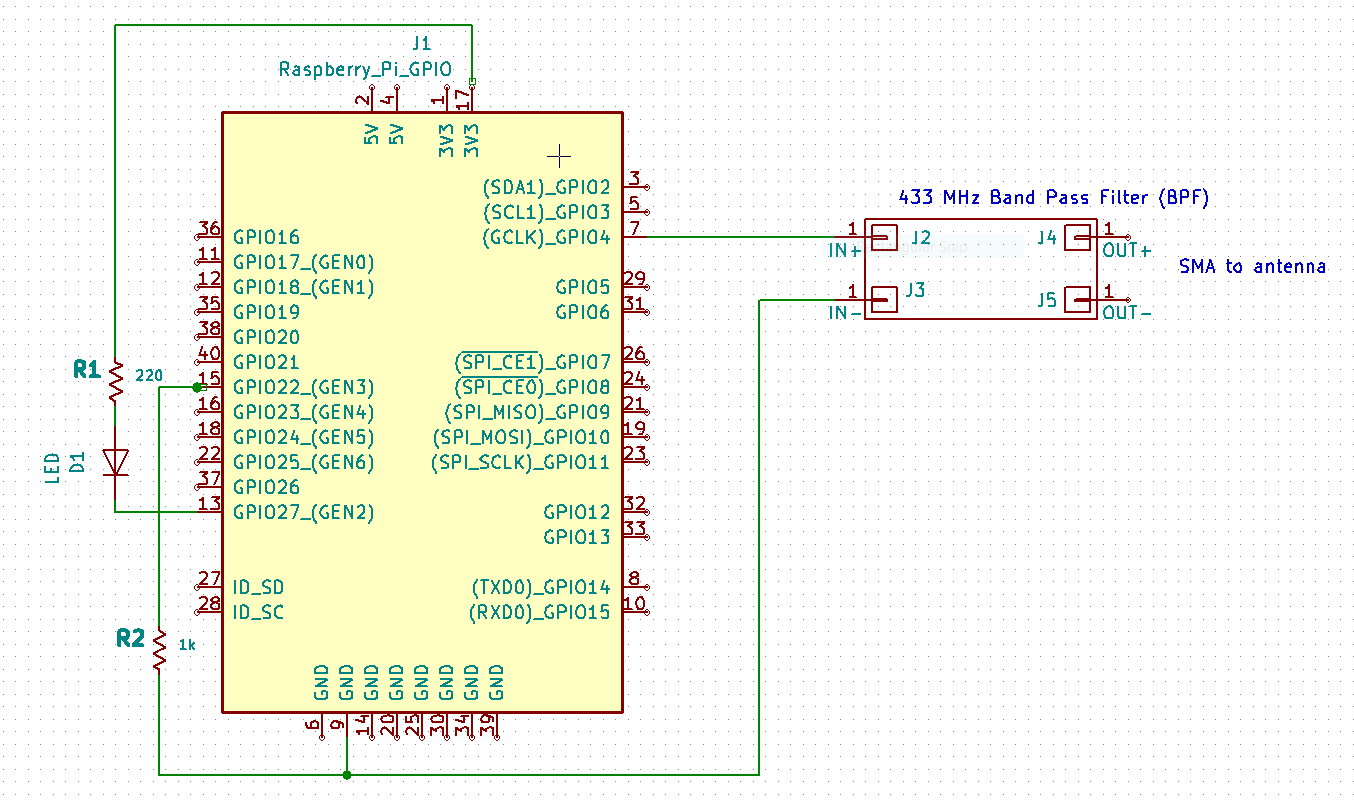
Task: Select the '433 MHz Band Pass Filter (BPF)' text note
Action: click(1054, 198)
